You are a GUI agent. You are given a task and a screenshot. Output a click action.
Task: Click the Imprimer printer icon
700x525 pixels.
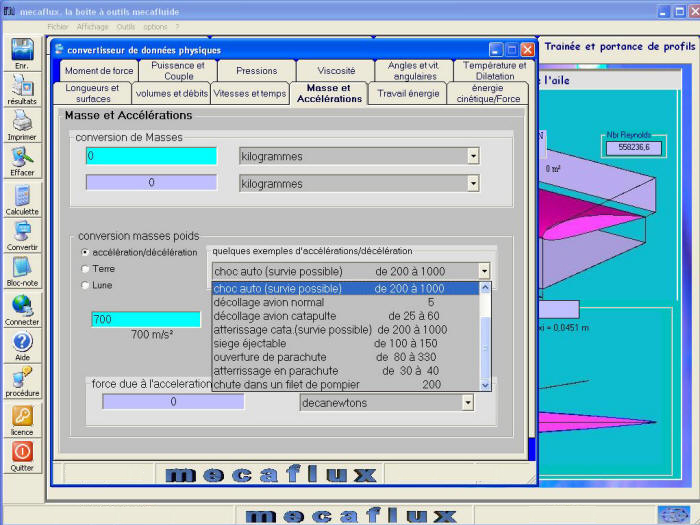click(22, 123)
